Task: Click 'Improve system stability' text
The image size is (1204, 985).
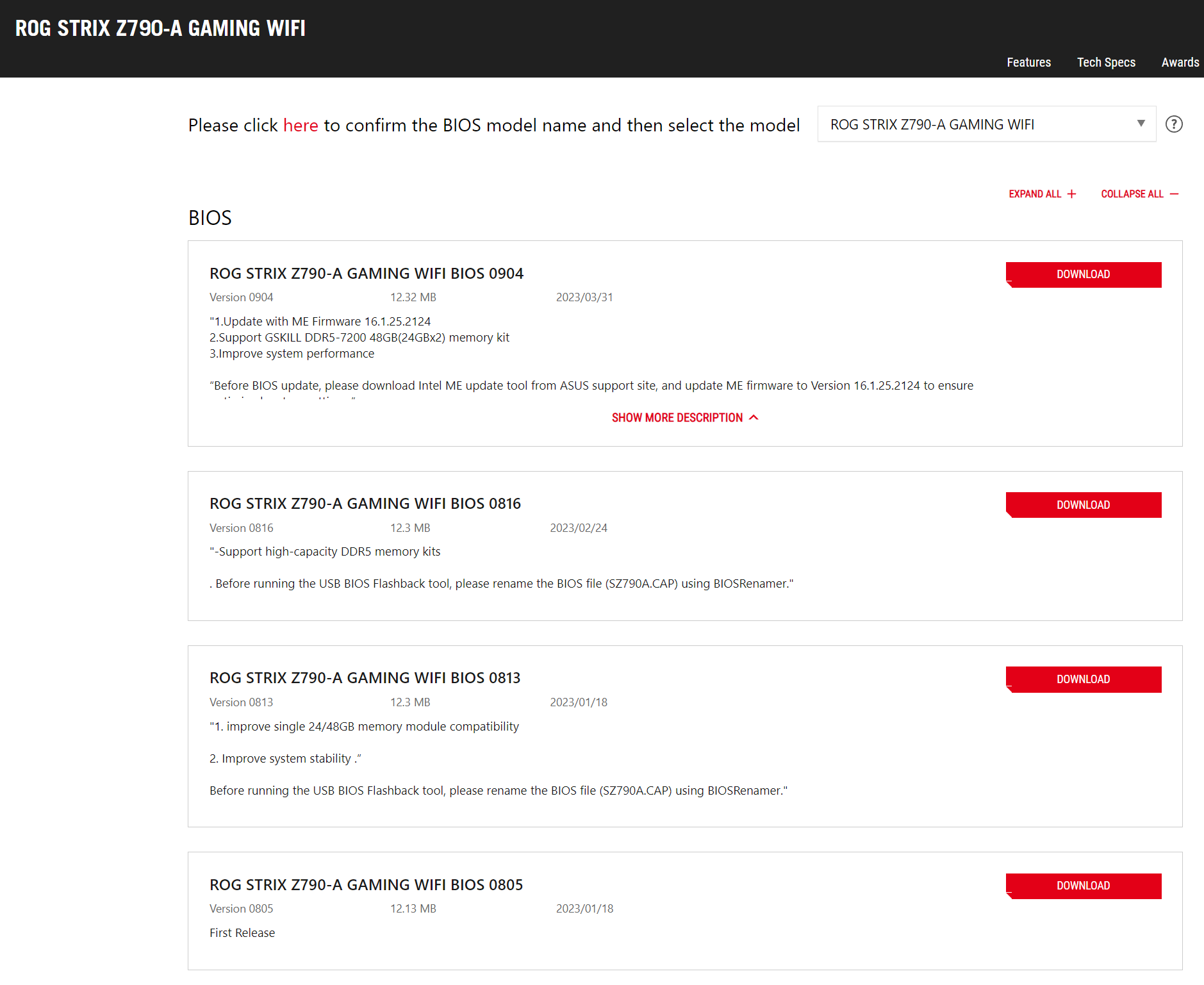Action: point(286,759)
